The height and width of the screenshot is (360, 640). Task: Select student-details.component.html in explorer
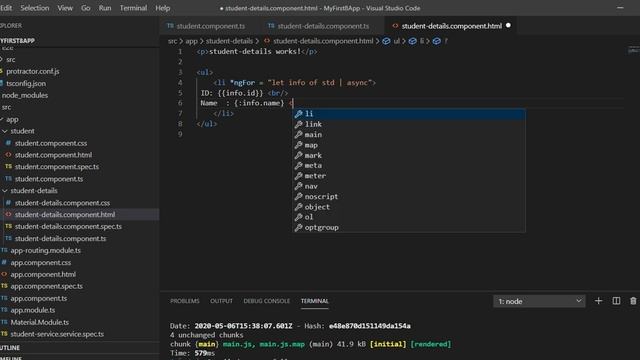click(64, 214)
